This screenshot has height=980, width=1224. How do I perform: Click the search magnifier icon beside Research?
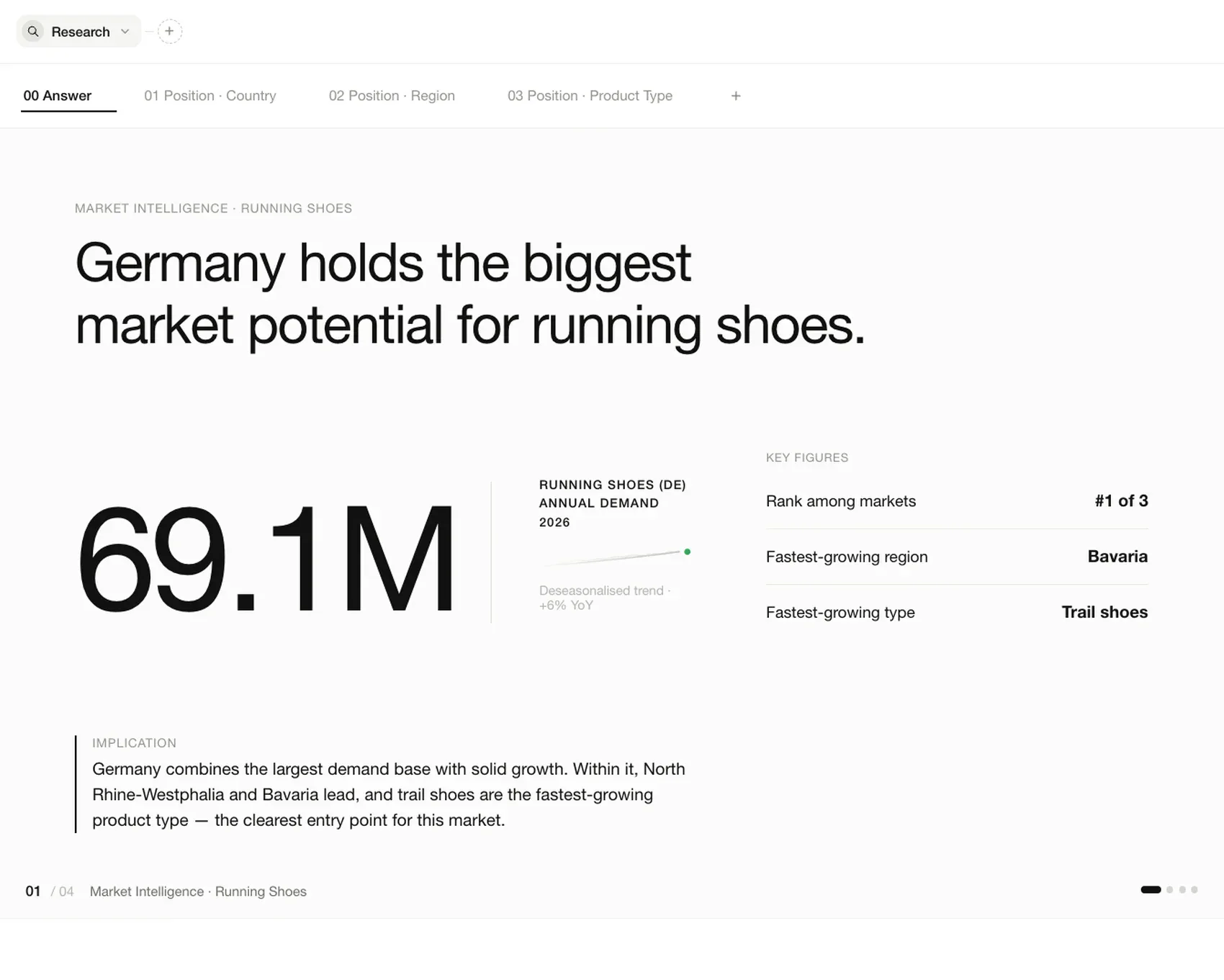click(x=33, y=32)
